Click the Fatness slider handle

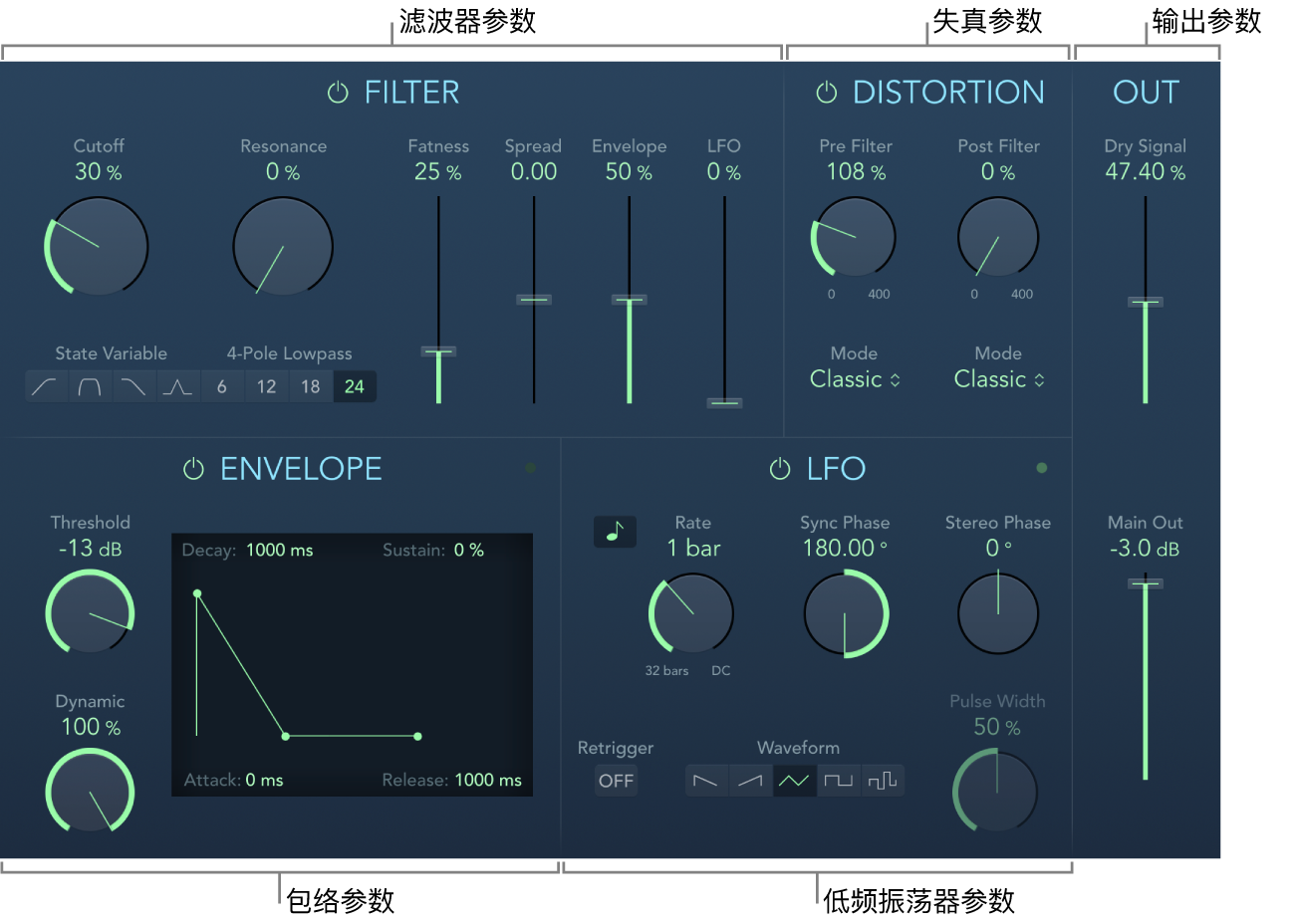point(438,351)
